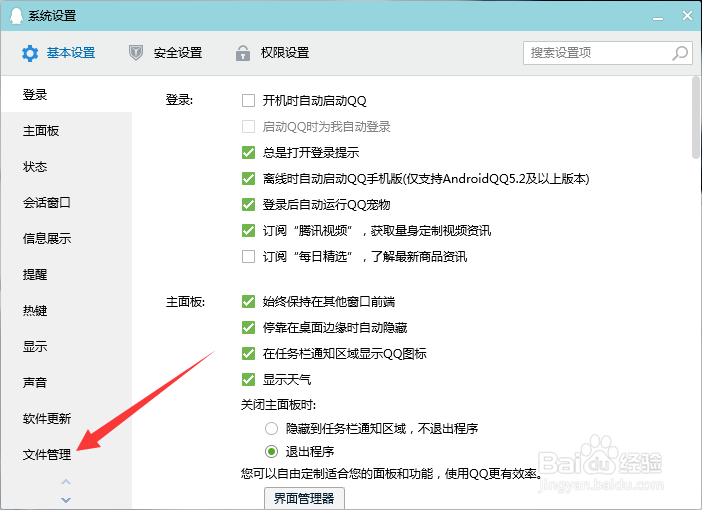Screen dimensions: 702x510
Task: Uncheck 总是打开登录提示
Action: (x=248, y=152)
